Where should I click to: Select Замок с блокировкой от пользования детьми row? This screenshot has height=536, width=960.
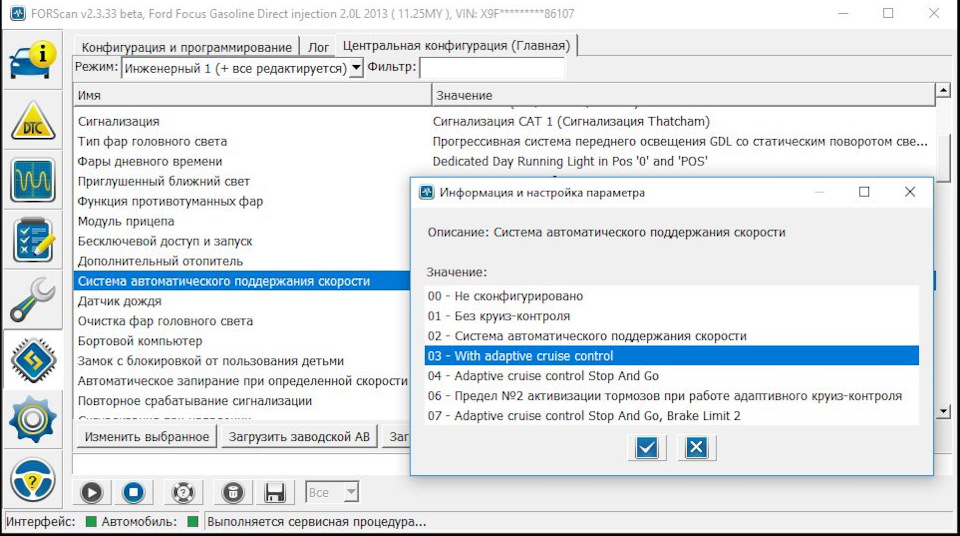tap(242, 361)
